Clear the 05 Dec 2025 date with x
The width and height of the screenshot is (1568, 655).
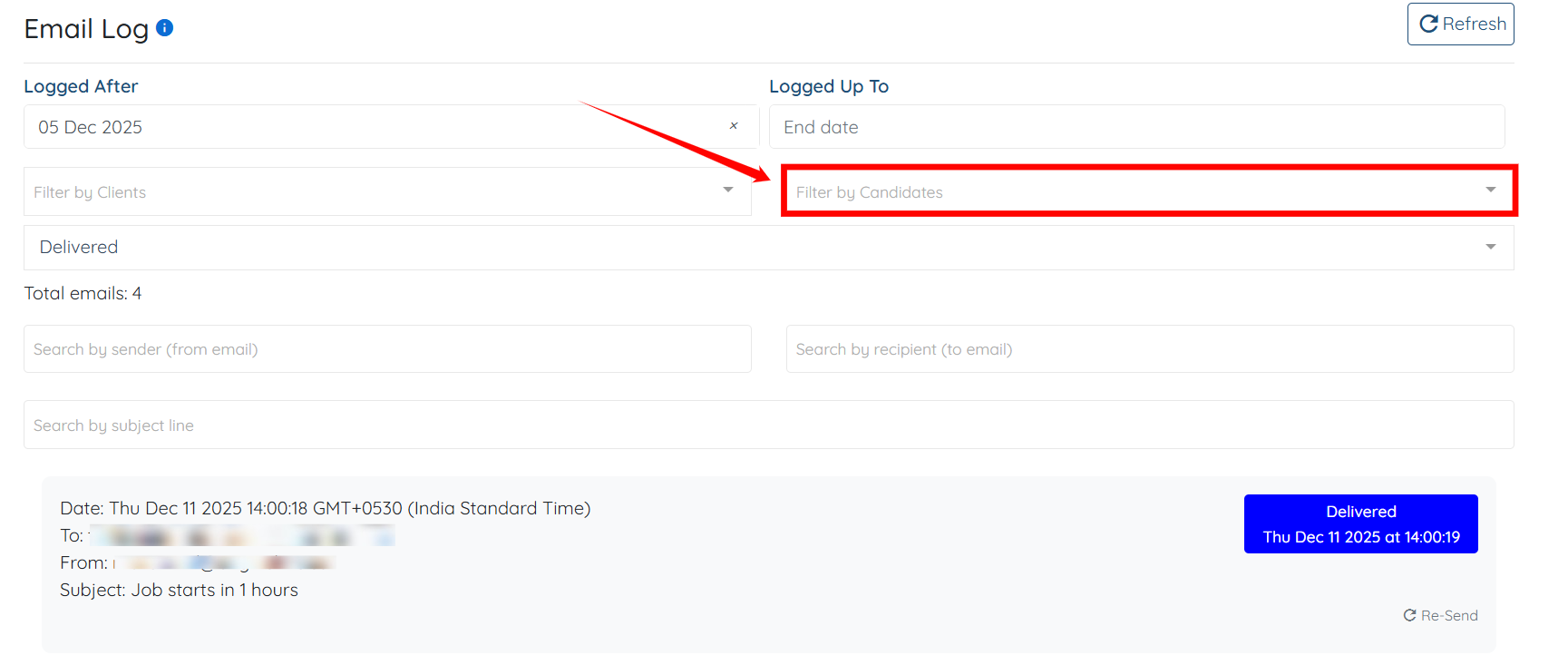pyautogui.click(x=734, y=126)
